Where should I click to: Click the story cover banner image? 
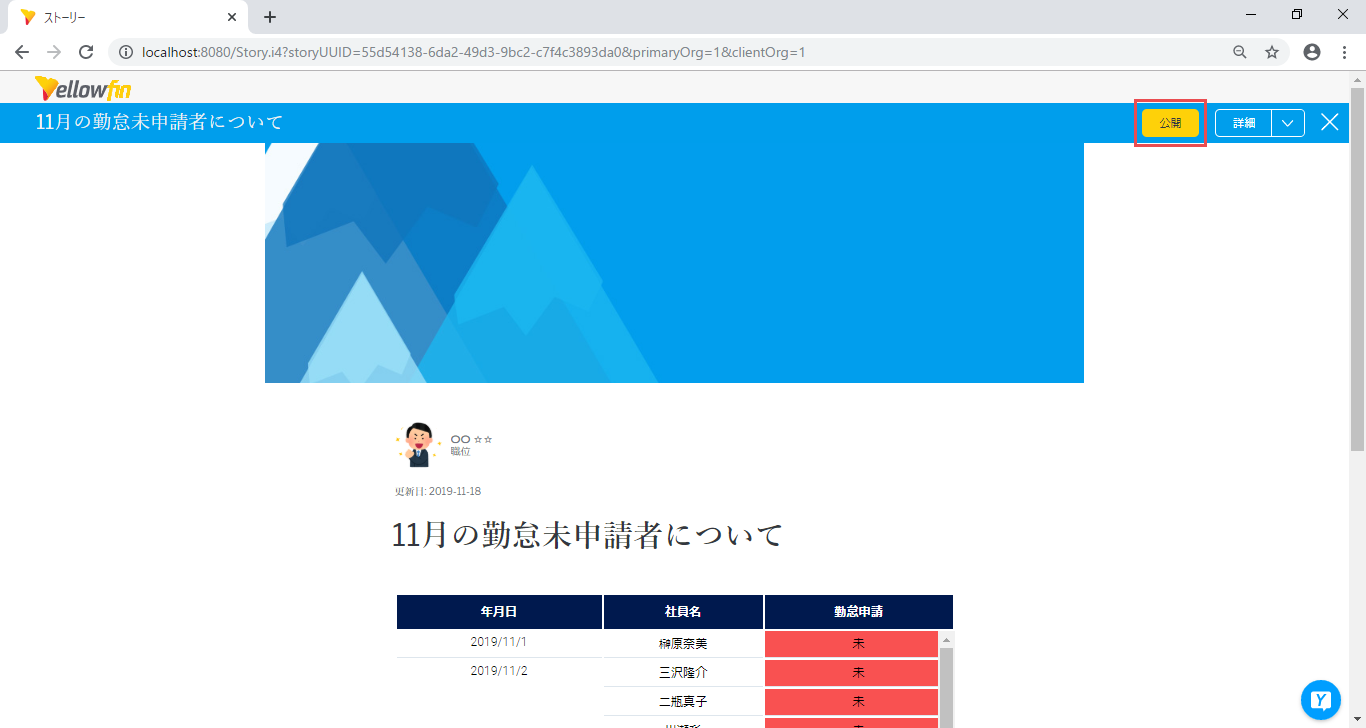(x=674, y=263)
